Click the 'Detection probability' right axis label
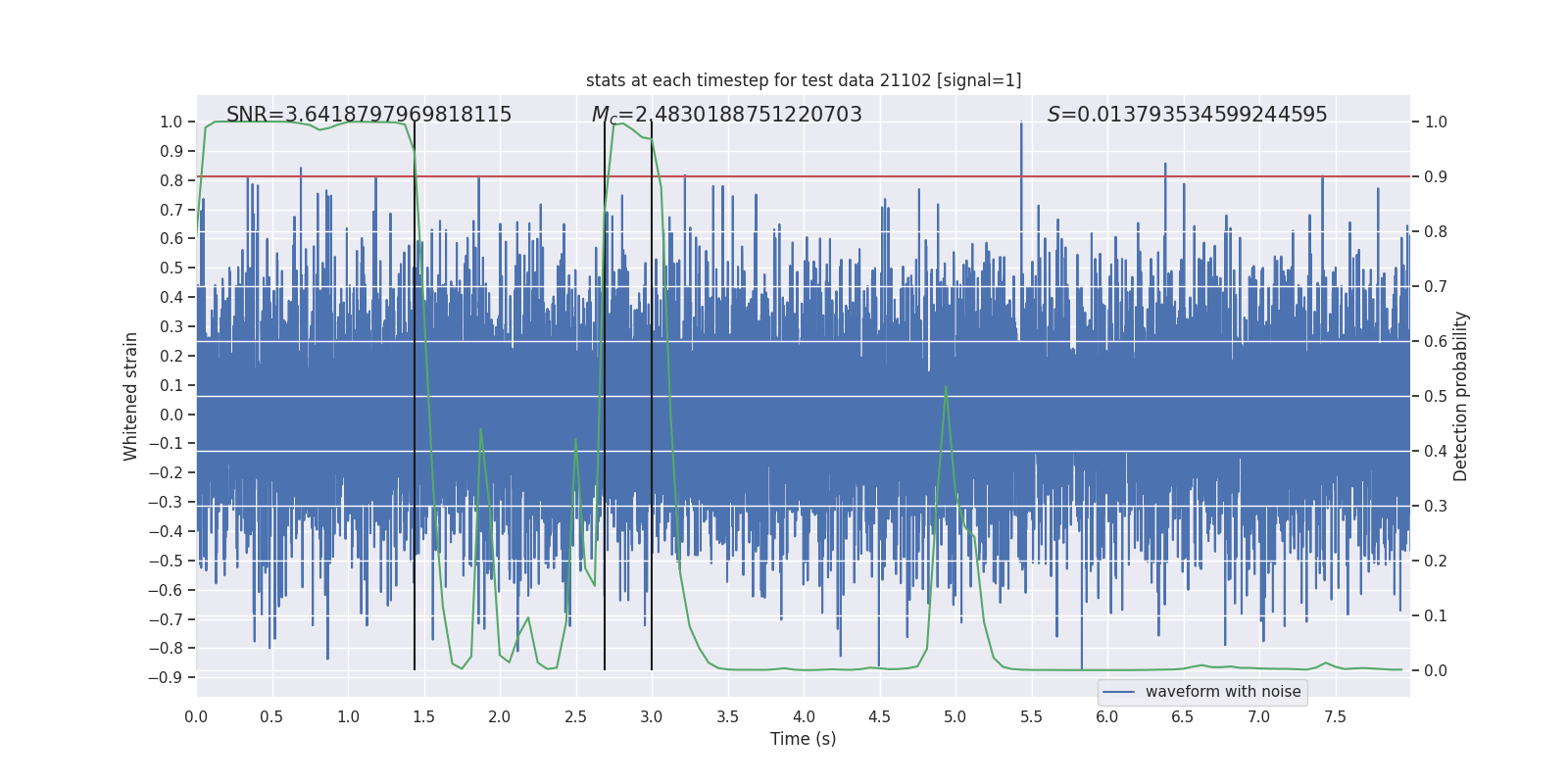This screenshot has width=1568, height=784. [1461, 396]
